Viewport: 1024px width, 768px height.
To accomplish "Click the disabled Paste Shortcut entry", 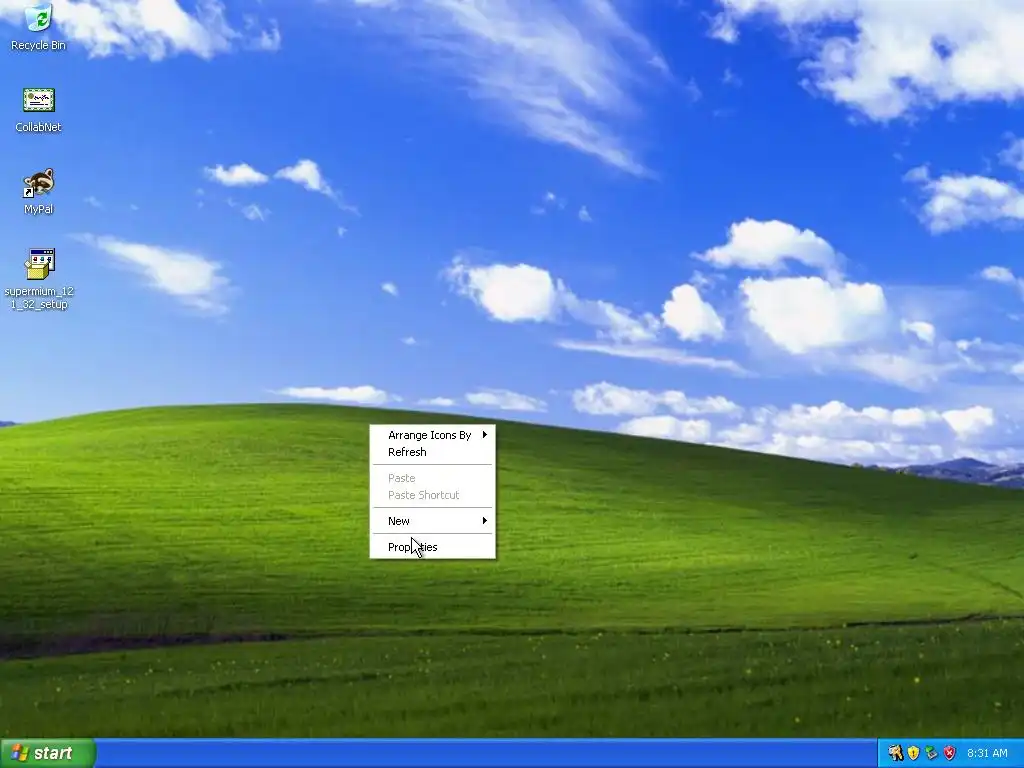I will (432, 495).
